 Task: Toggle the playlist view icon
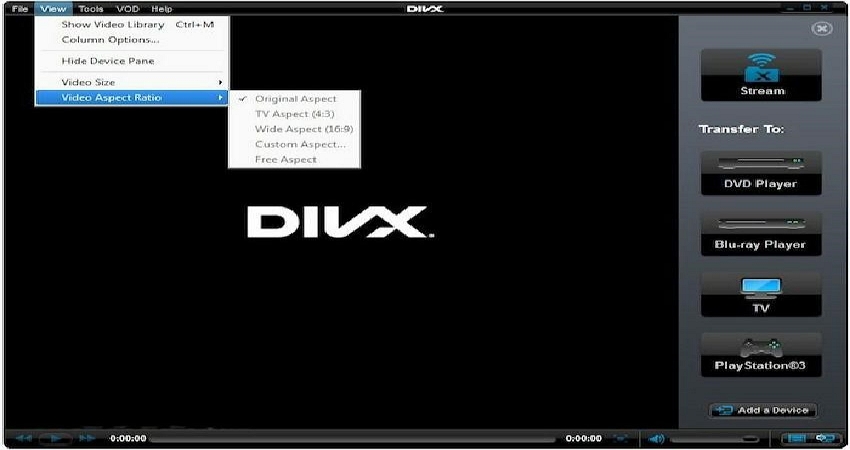tap(796, 438)
